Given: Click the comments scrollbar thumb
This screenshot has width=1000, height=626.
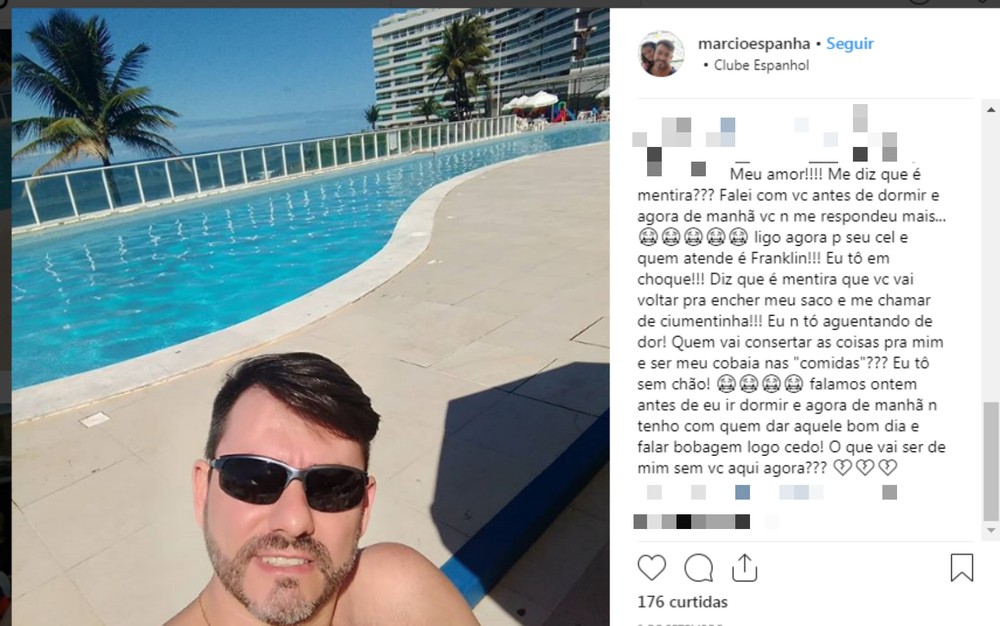Looking at the screenshot, I should (991, 462).
